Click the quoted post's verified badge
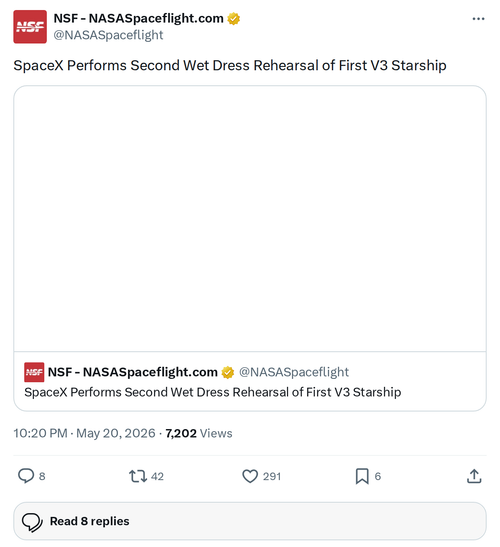Screen dimensions: 500x547 (228, 372)
